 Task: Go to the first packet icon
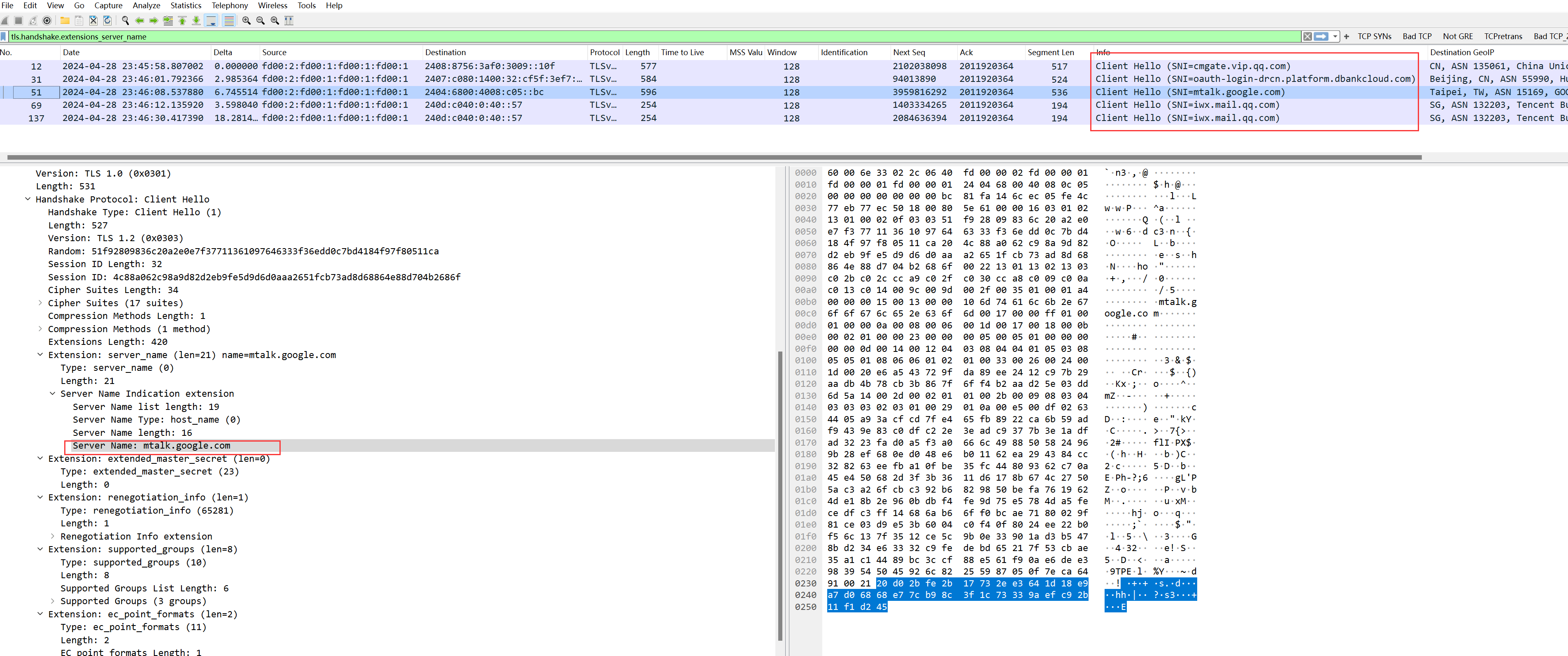pyautogui.click(x=182, y=20)
